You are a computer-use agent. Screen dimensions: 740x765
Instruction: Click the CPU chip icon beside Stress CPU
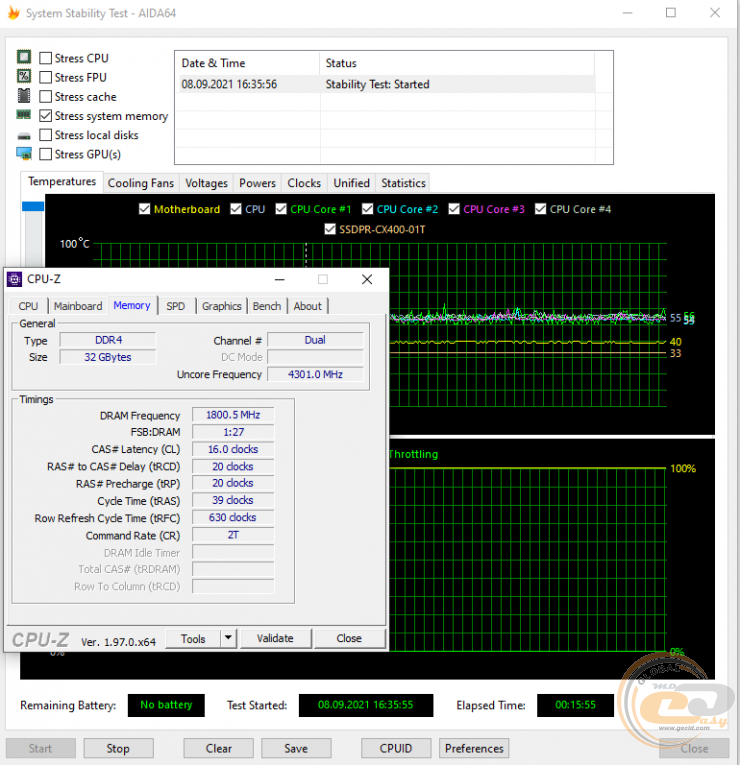[x=24, y=57]
